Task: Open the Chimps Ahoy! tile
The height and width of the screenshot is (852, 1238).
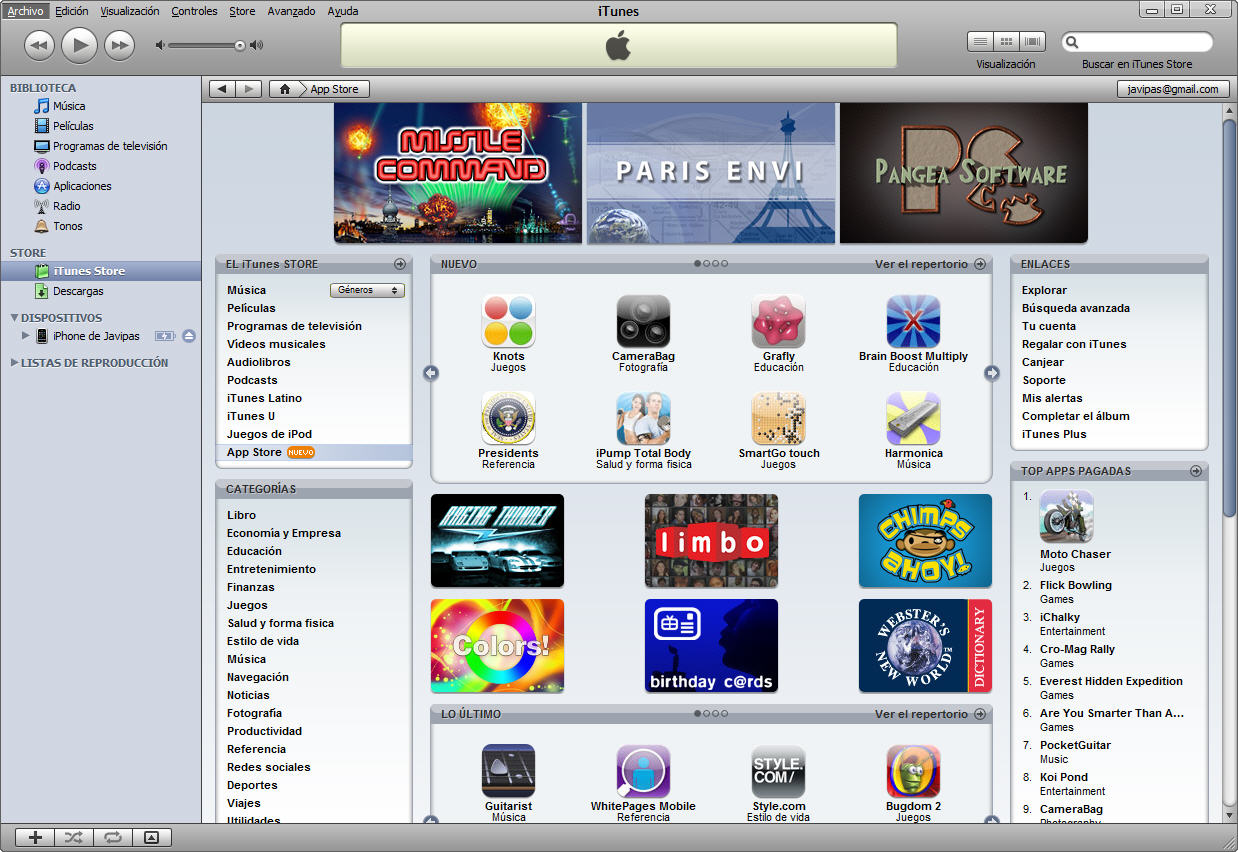Action: click(x=925, y=540)
